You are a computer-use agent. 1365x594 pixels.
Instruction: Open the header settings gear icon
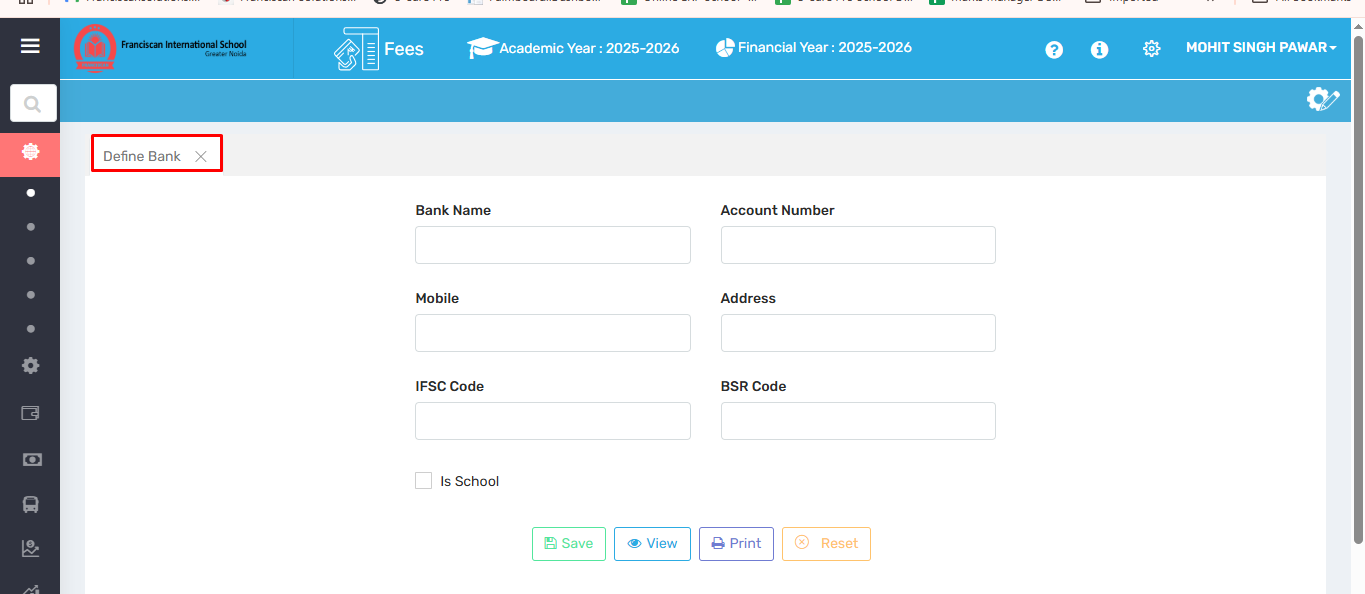[1151, 49]
